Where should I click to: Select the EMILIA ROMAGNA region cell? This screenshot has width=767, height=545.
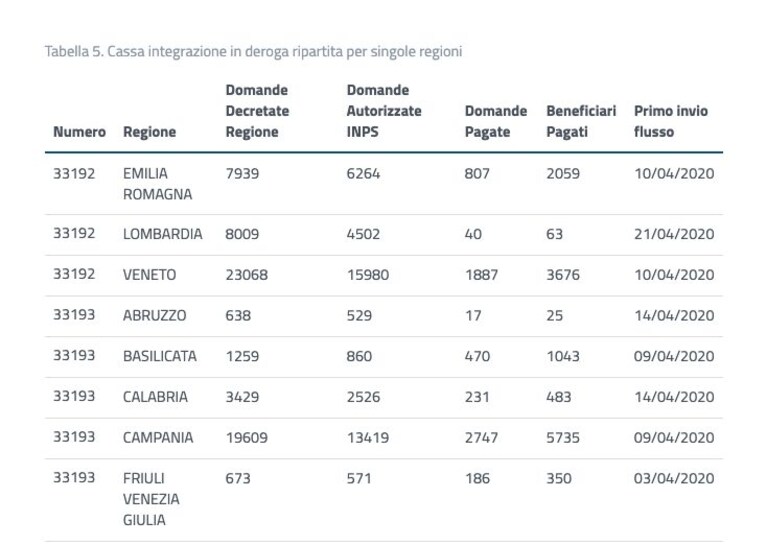158,184
